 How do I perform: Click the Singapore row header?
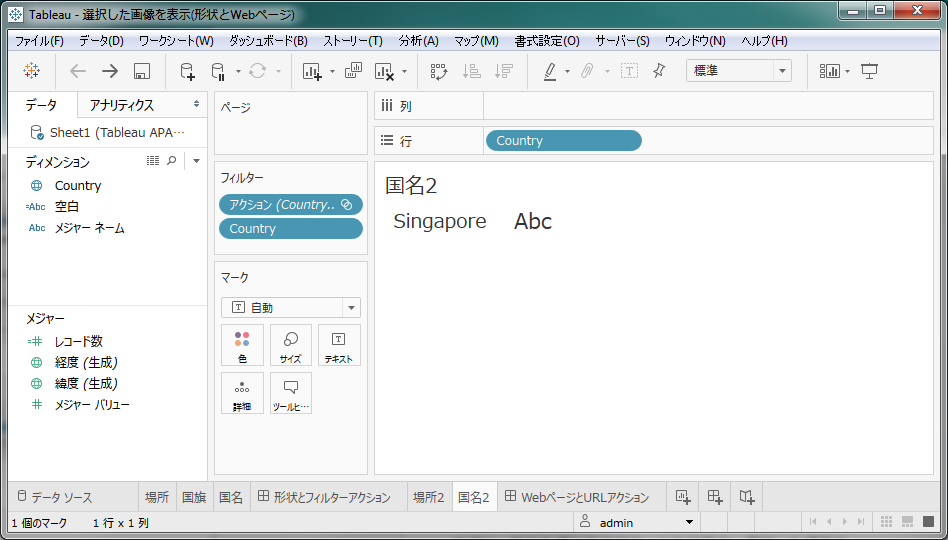point(440,221)
